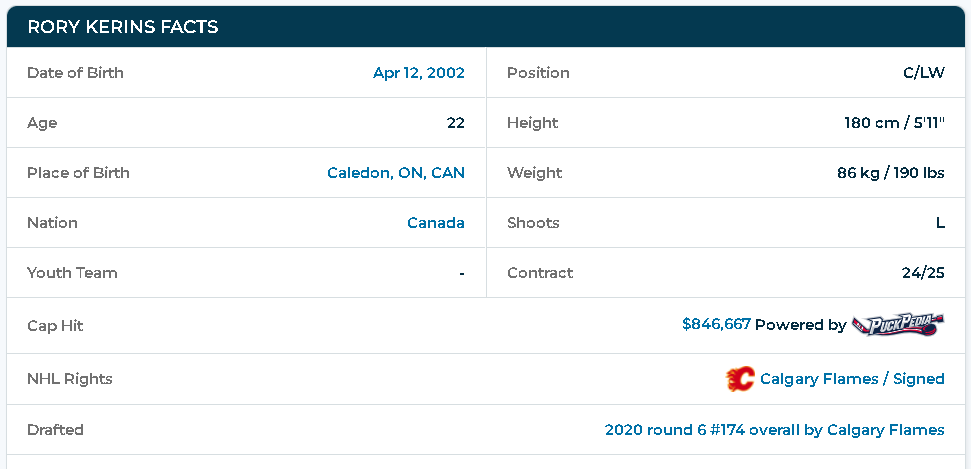Open the Caledon, ON, CAN birthplace link
971x469 pixels.
click(x=396, y=172)
